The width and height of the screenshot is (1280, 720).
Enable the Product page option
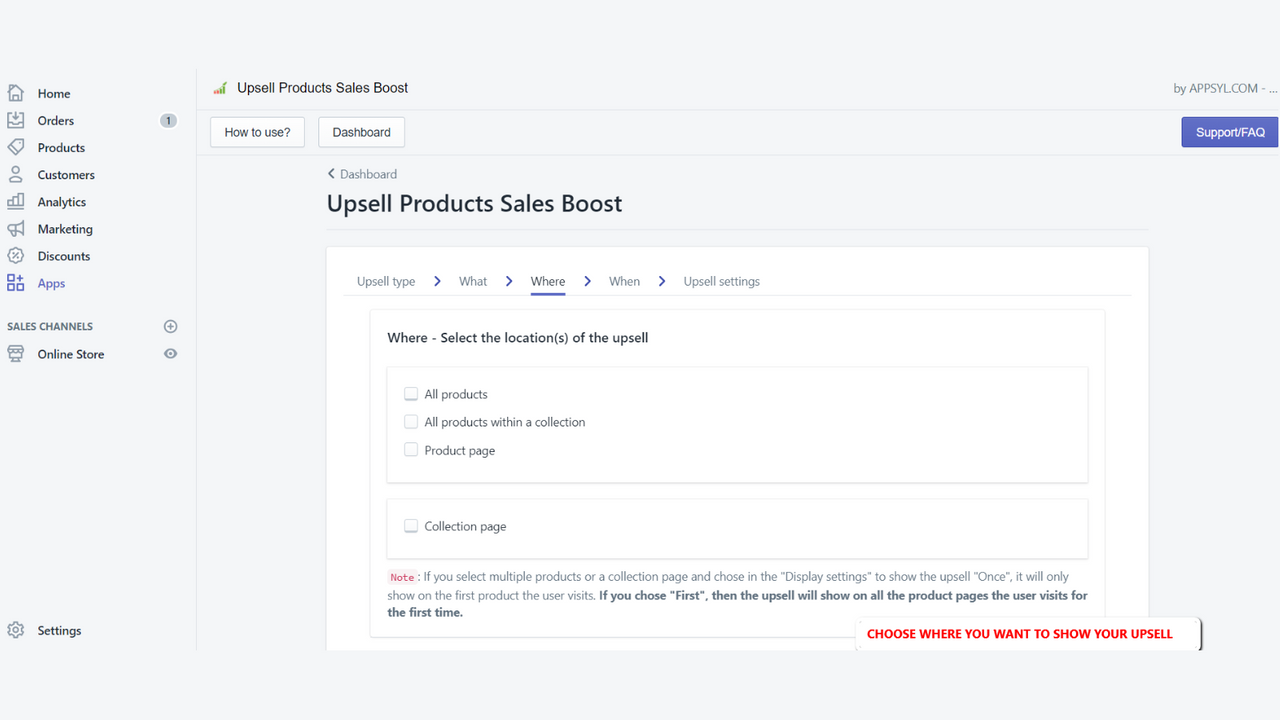[x=411, y=449]
